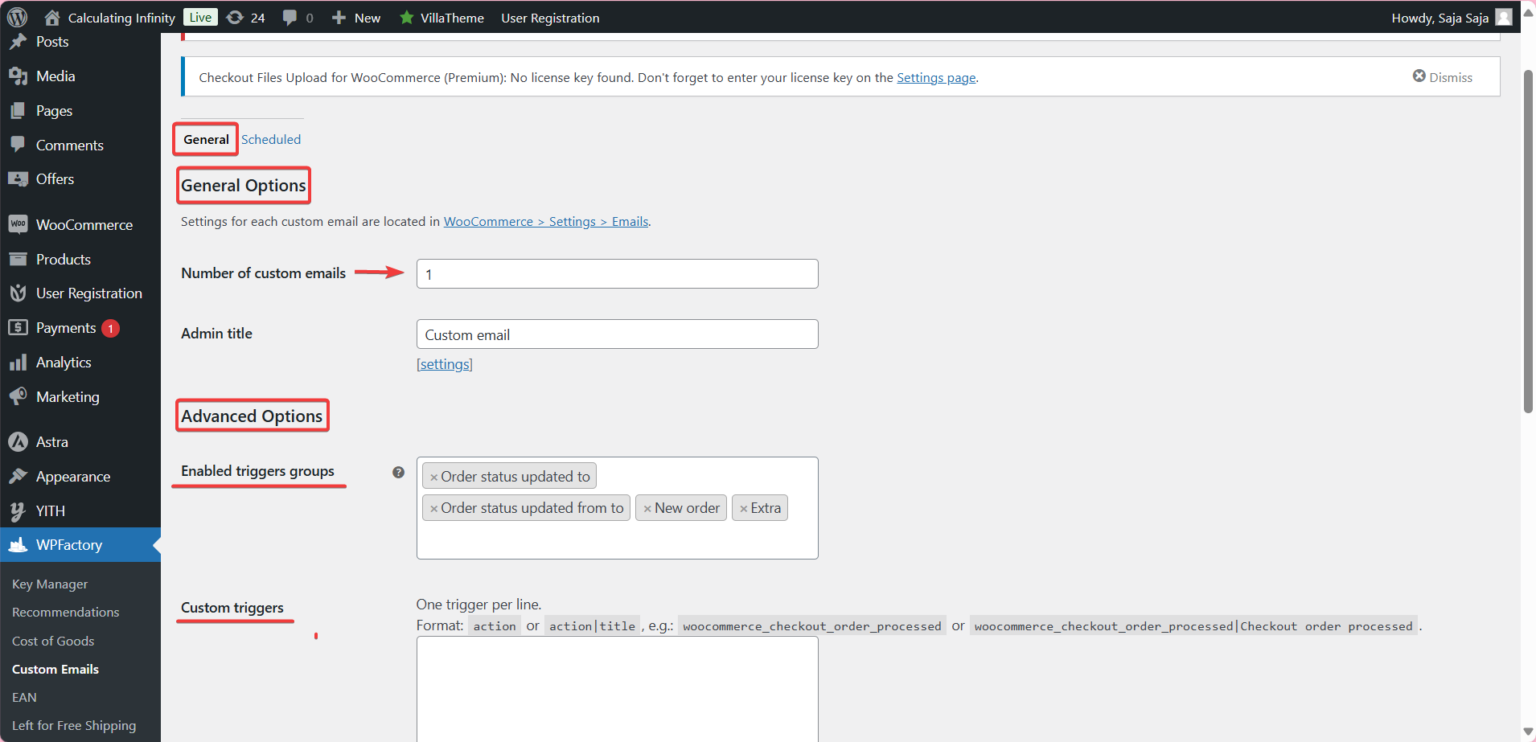Open Astra theme menu in sidebar
1536x742 pixels.
pyautogui.click(x=52, y=442)
